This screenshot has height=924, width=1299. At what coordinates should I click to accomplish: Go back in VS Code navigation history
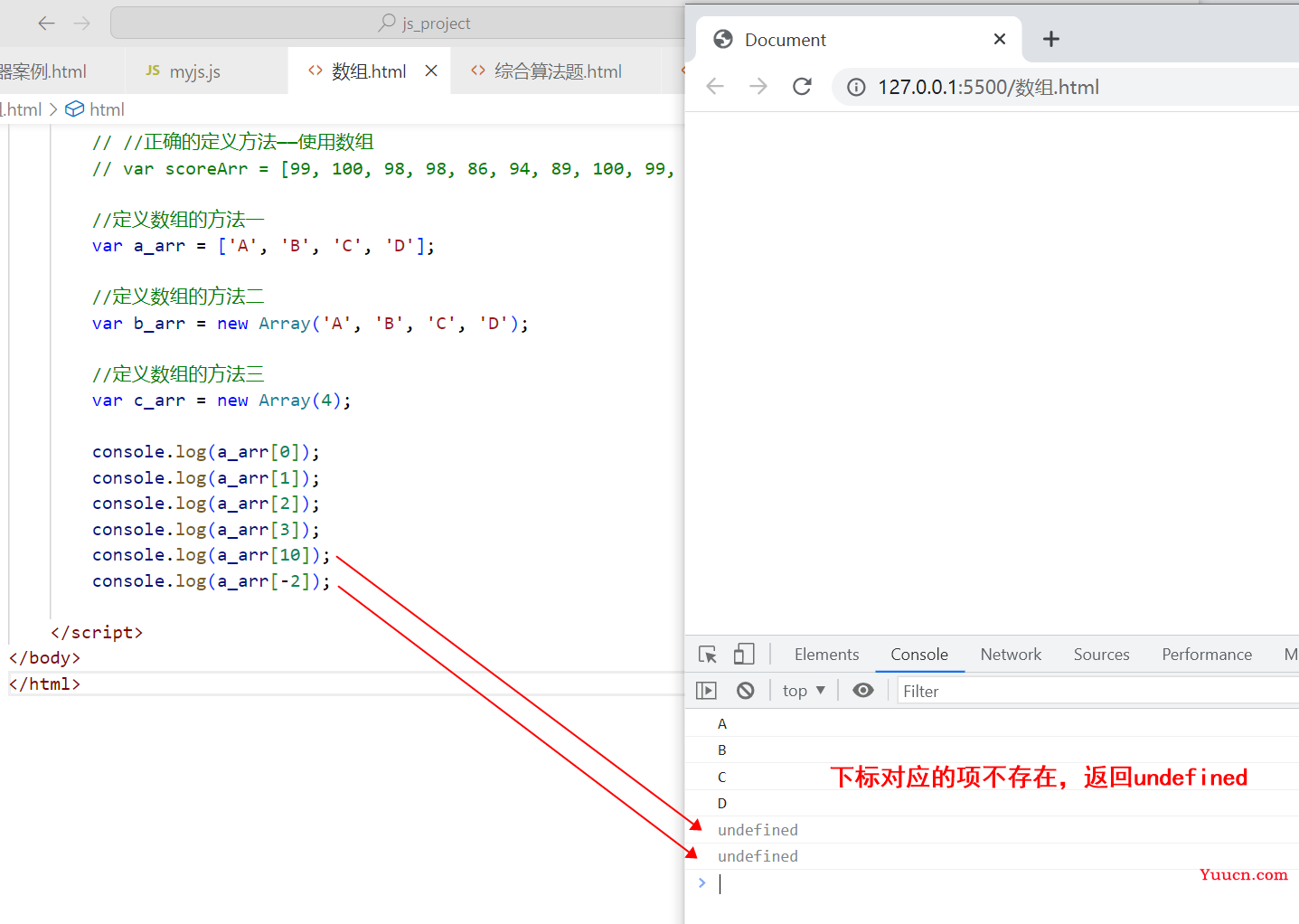tap(47, 24)
